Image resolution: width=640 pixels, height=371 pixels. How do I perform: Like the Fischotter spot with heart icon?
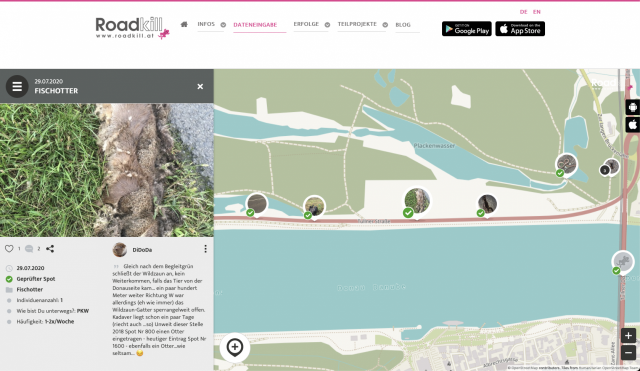point(9,249)
